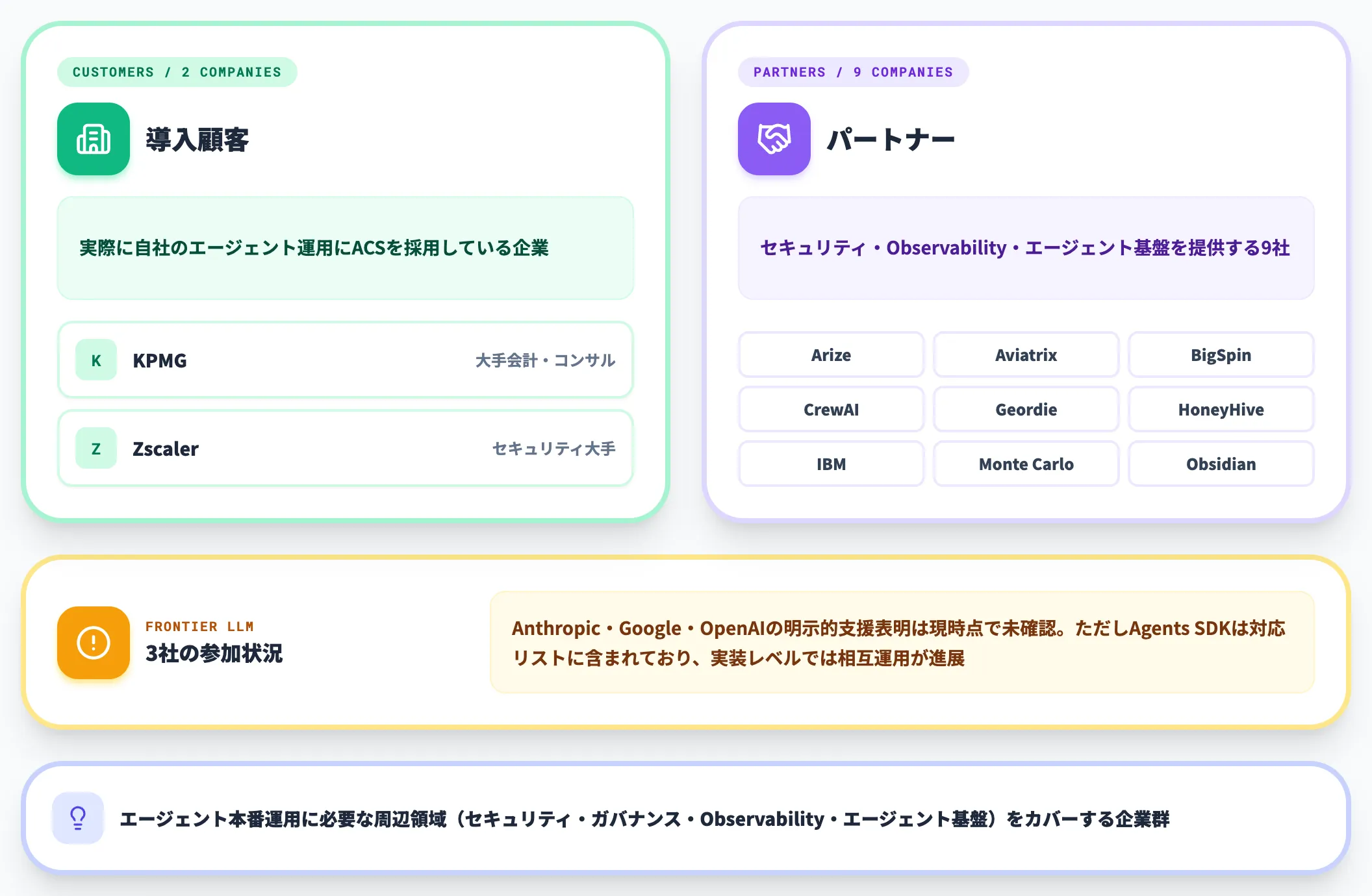Select the Geordie partner chip
The image size is (1372, 896).
[1026, 410]
